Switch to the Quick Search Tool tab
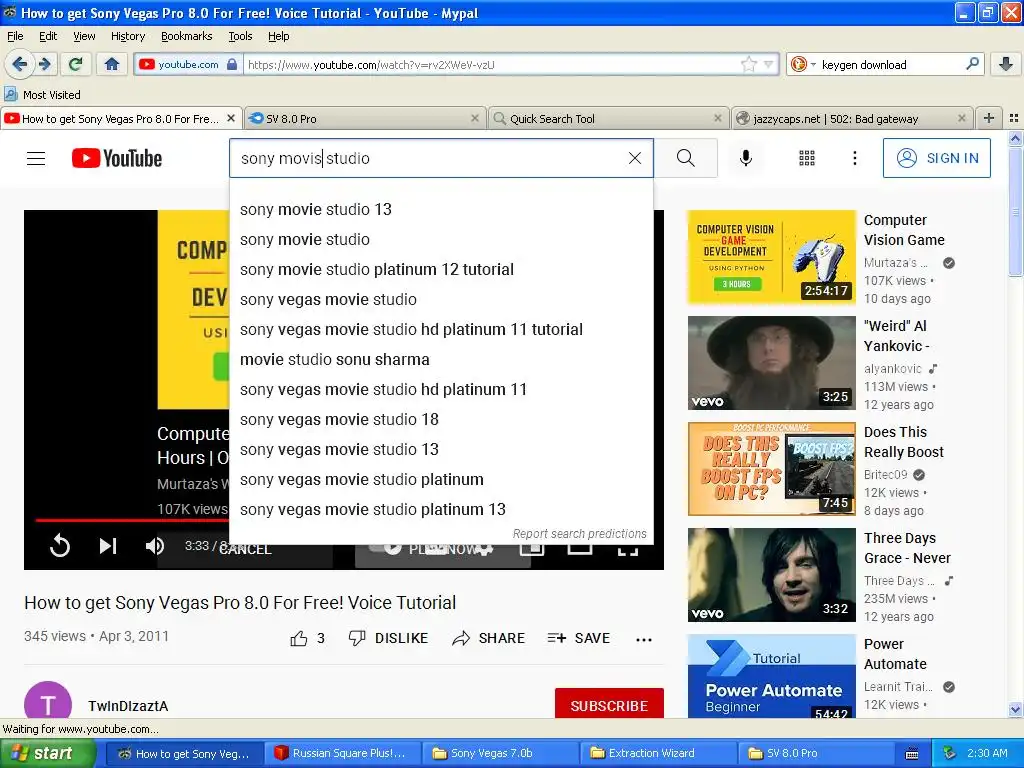 (x=608, y=118)
